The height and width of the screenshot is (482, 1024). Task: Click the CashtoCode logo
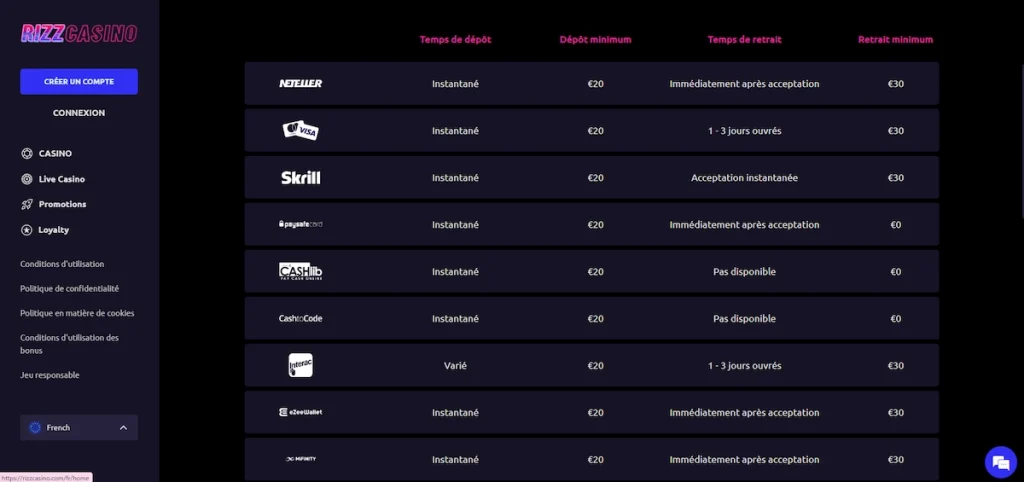300,319
